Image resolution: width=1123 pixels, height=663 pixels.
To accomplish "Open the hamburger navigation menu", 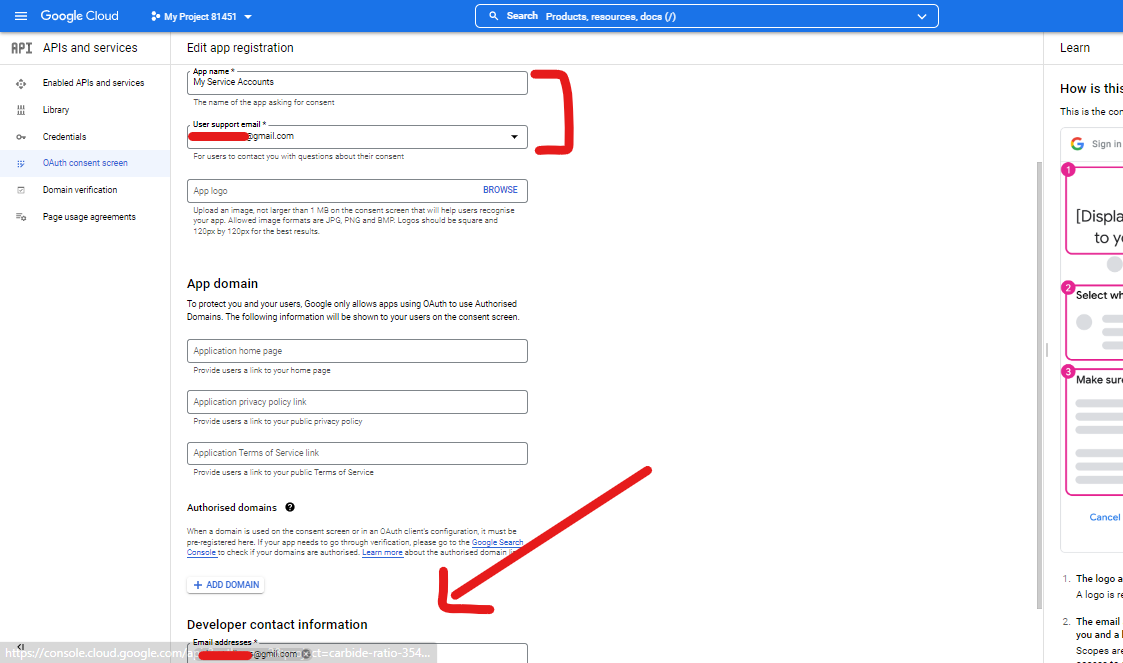I will tap(21, 16).
